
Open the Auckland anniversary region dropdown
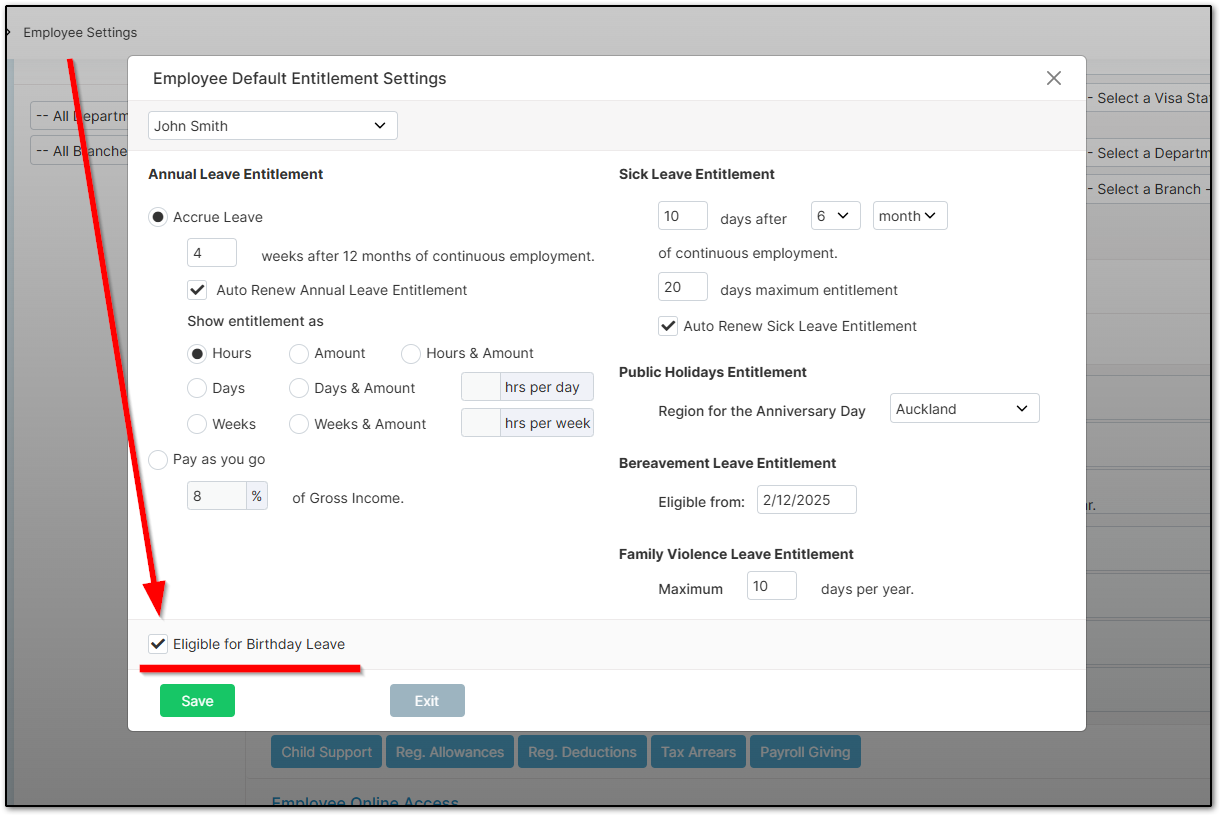pos(965,409)
